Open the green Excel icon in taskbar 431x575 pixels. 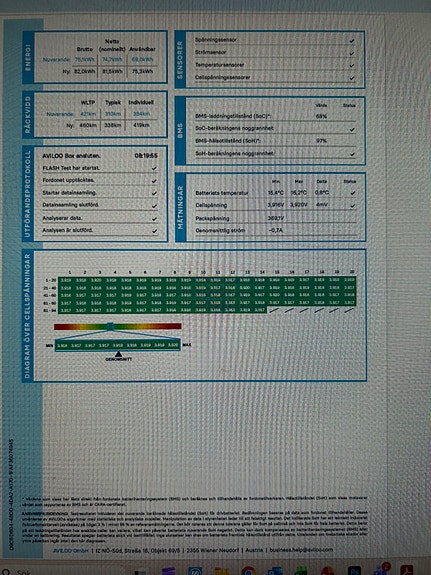(302, 571)
